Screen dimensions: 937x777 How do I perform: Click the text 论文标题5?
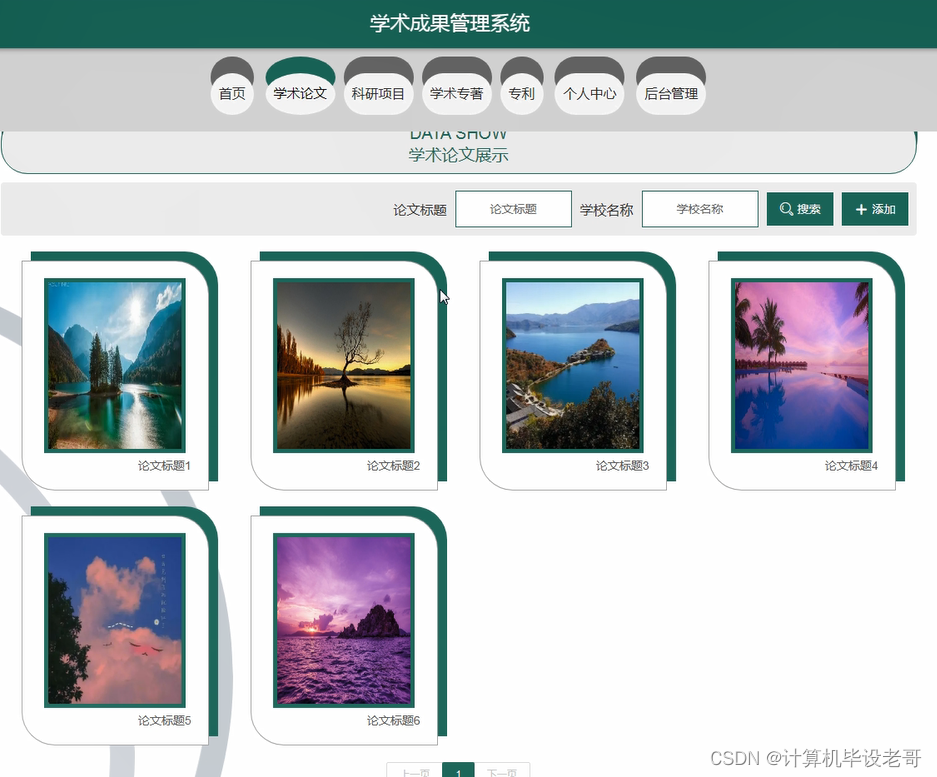coord(164,721)
